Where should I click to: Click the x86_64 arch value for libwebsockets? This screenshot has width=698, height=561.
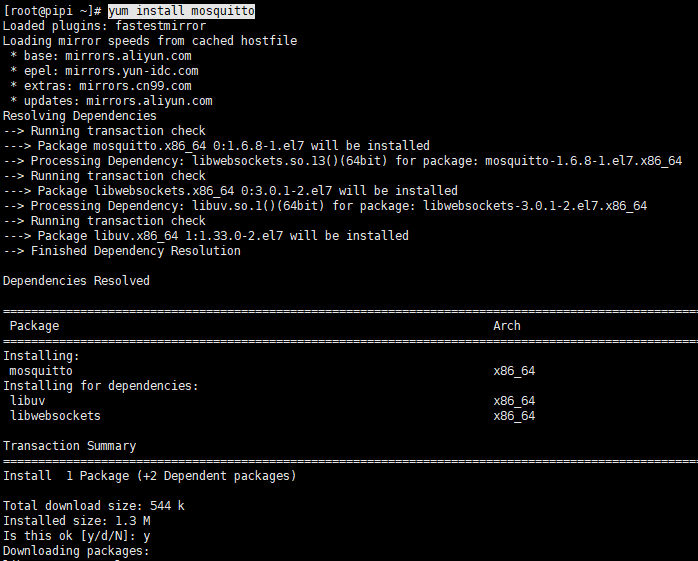coord(514,416)
